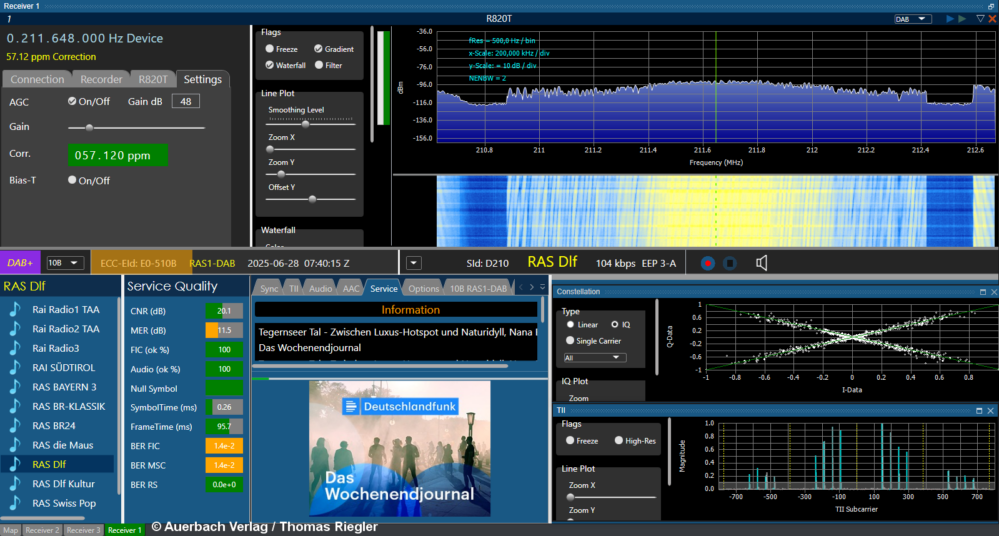This screenshot has width=999, height=536.
Task: Click the music note icon for RAS die Maus
Action: coord(15,445)
